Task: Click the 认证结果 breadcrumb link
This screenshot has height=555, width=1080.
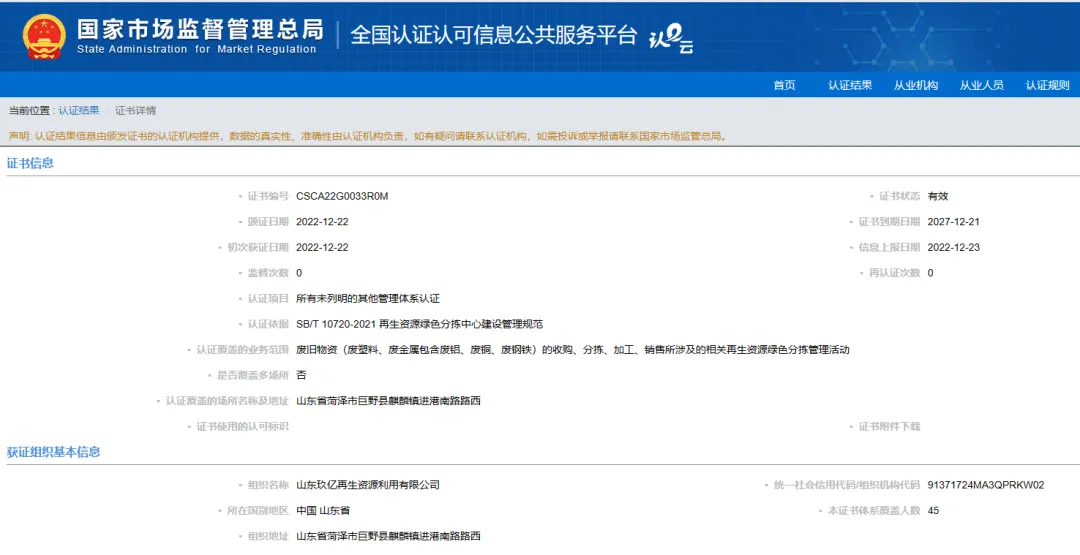Action: point(79,110)
